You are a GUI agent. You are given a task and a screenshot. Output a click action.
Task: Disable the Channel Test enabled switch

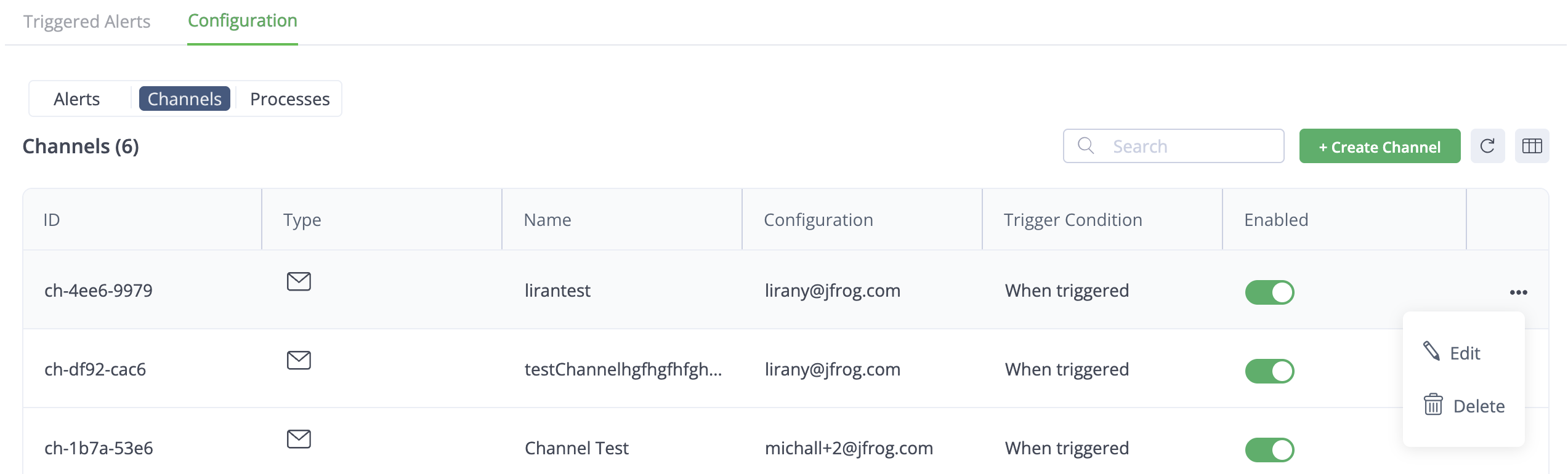coord(1269,450)
